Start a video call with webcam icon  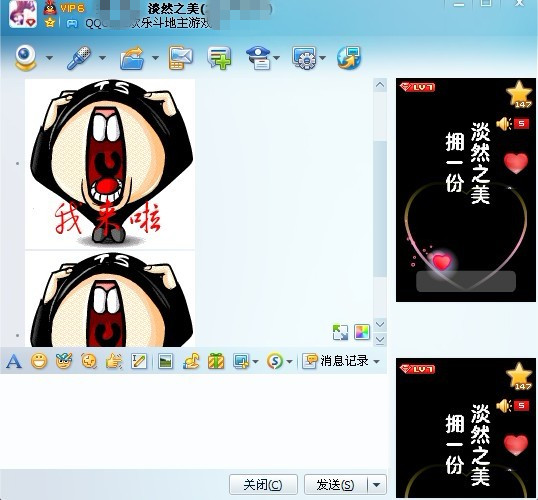coord(26,57)
